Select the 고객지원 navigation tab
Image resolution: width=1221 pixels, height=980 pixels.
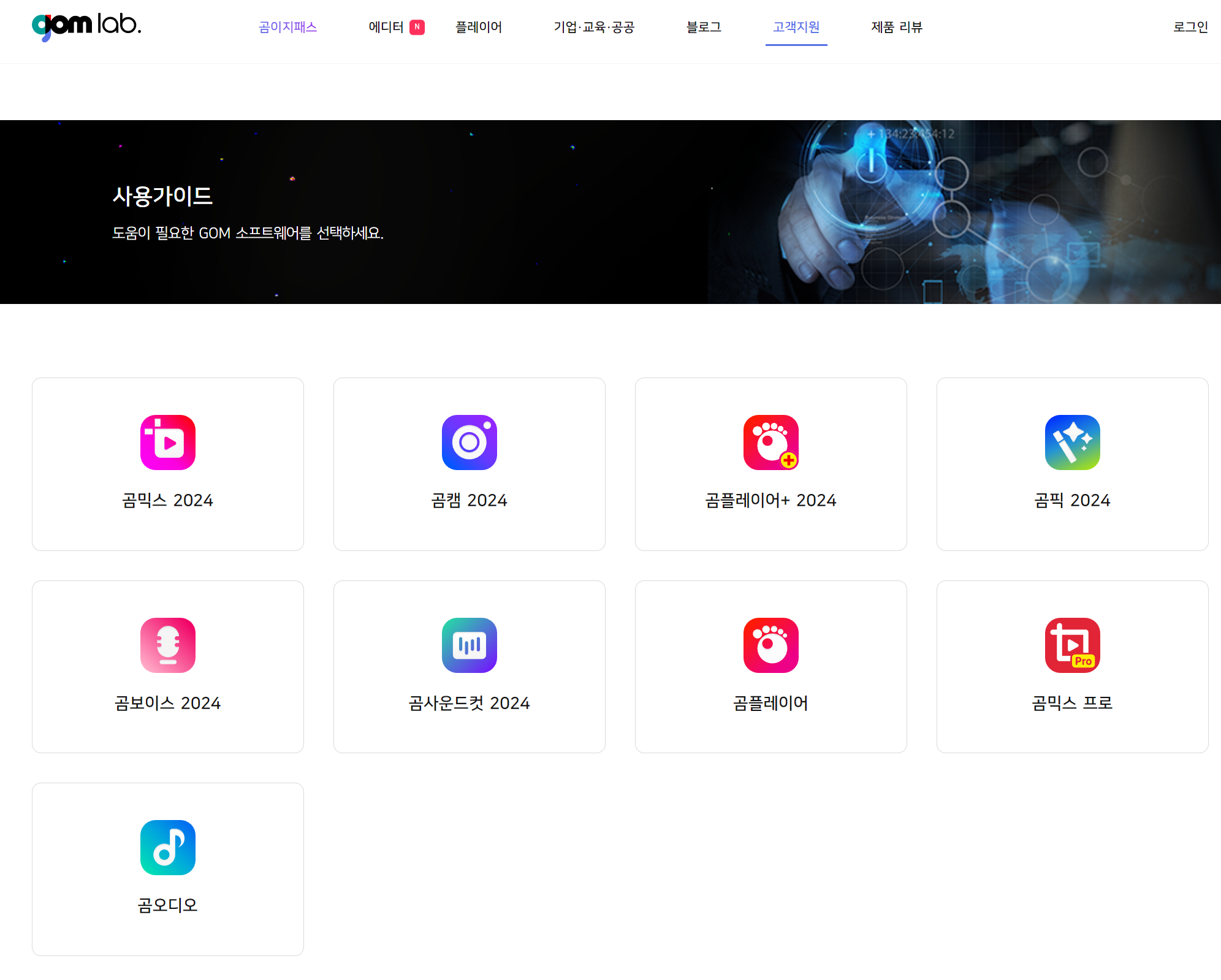coord(796,27)
